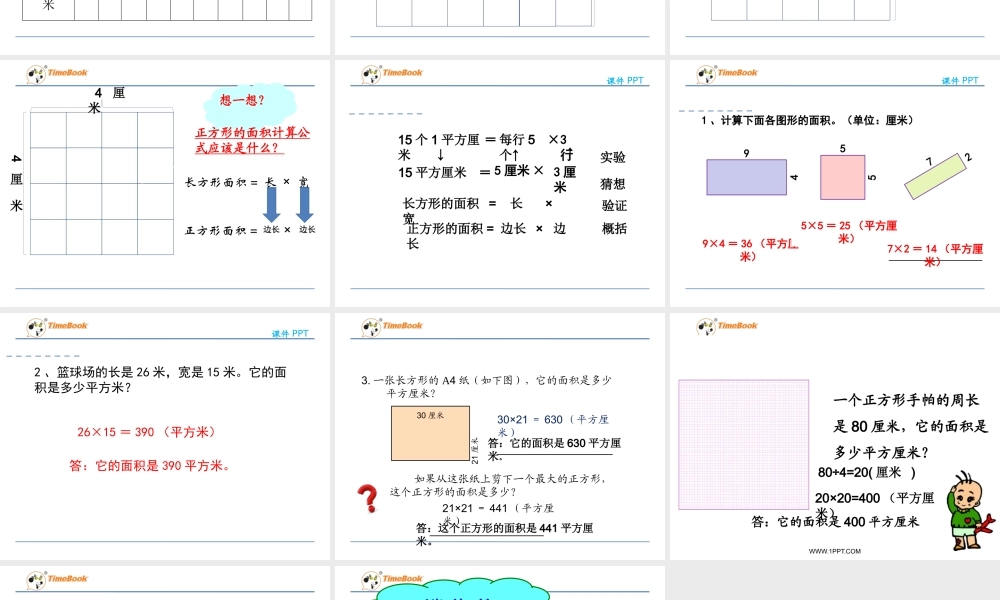Click the answer 答：它的面积是400平方厘米
The width and height of the screenshot is (1000, 600).
point(835,522)
